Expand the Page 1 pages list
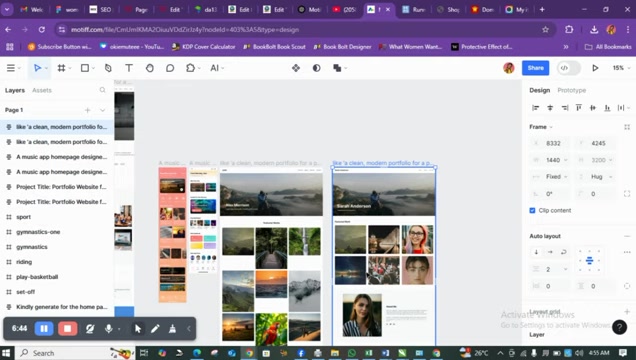Screen dimensions: 636x360 coord(103,110)
